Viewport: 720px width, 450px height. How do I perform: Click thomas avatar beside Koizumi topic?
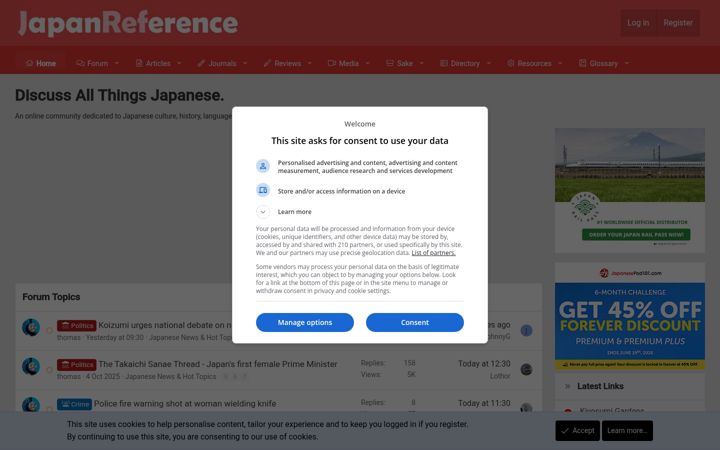click(x=31, y=327)
